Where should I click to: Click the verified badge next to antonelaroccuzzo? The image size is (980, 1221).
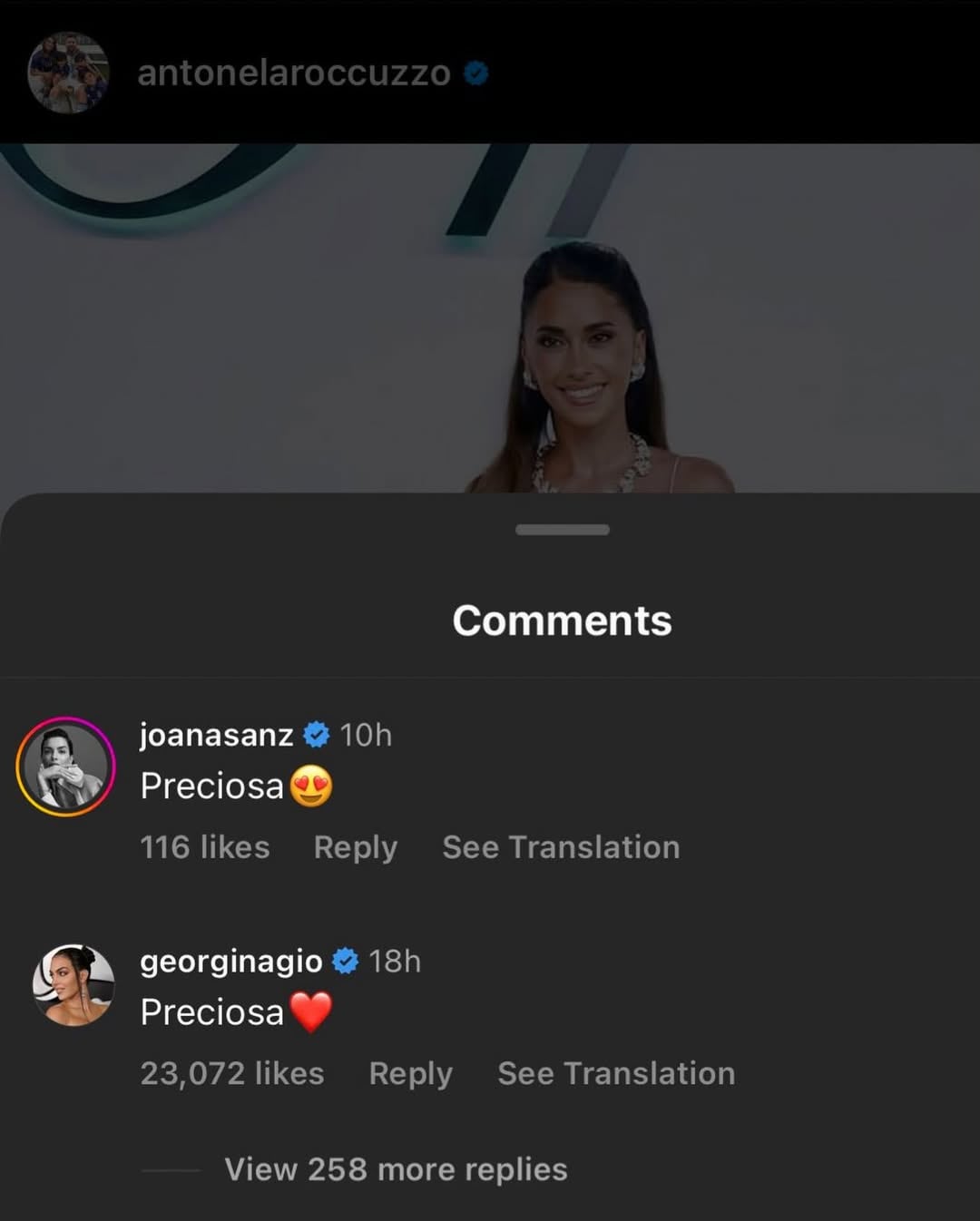[475, 74]
